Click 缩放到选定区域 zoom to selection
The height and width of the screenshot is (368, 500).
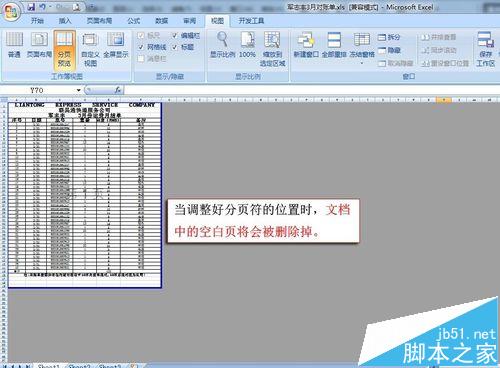coord(272,50)
